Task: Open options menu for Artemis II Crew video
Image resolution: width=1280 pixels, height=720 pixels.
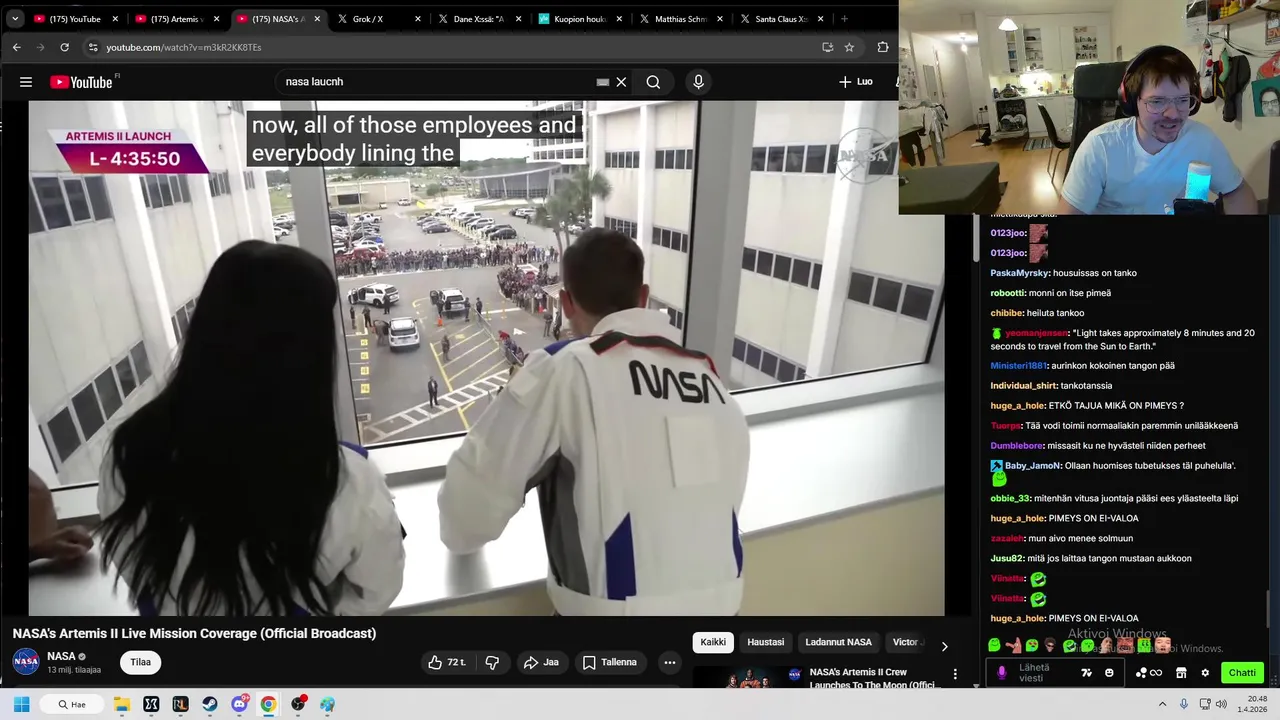Action: (x=955, y=674)
